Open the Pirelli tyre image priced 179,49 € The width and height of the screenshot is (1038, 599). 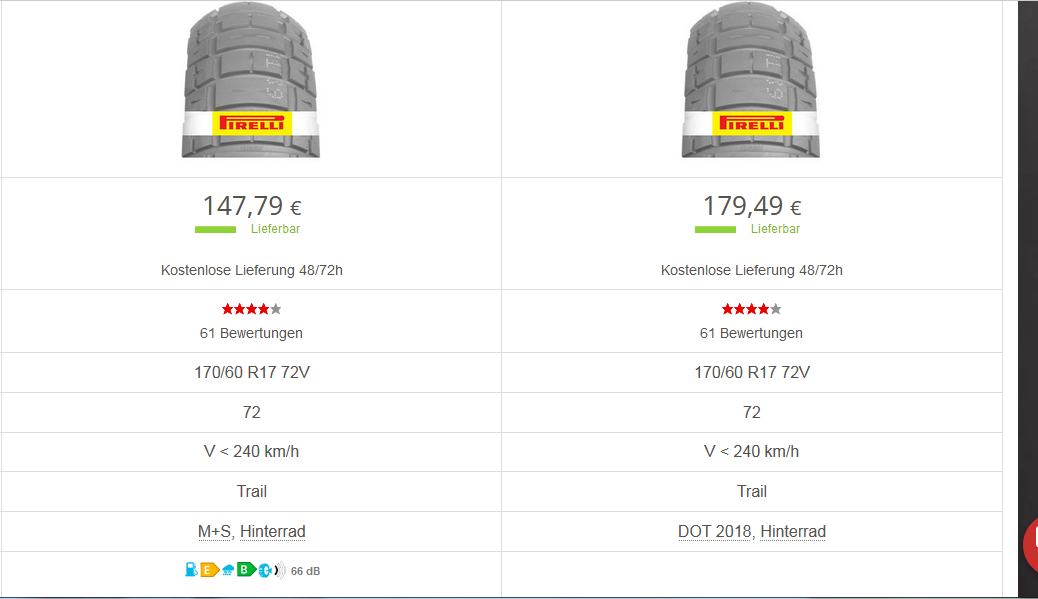(x=751, y=80)
